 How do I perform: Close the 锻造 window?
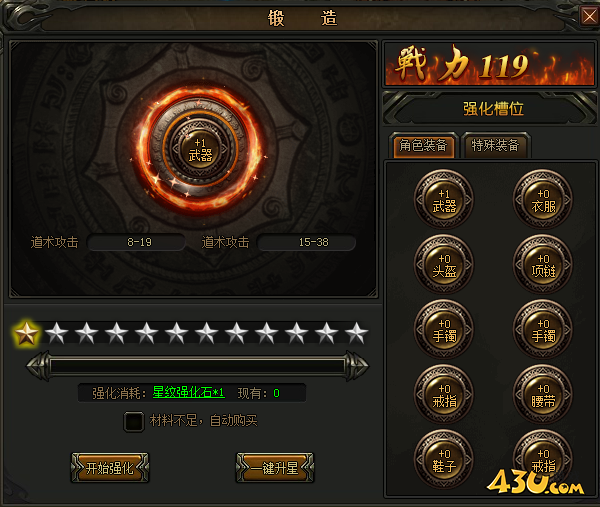click(589, 16)
